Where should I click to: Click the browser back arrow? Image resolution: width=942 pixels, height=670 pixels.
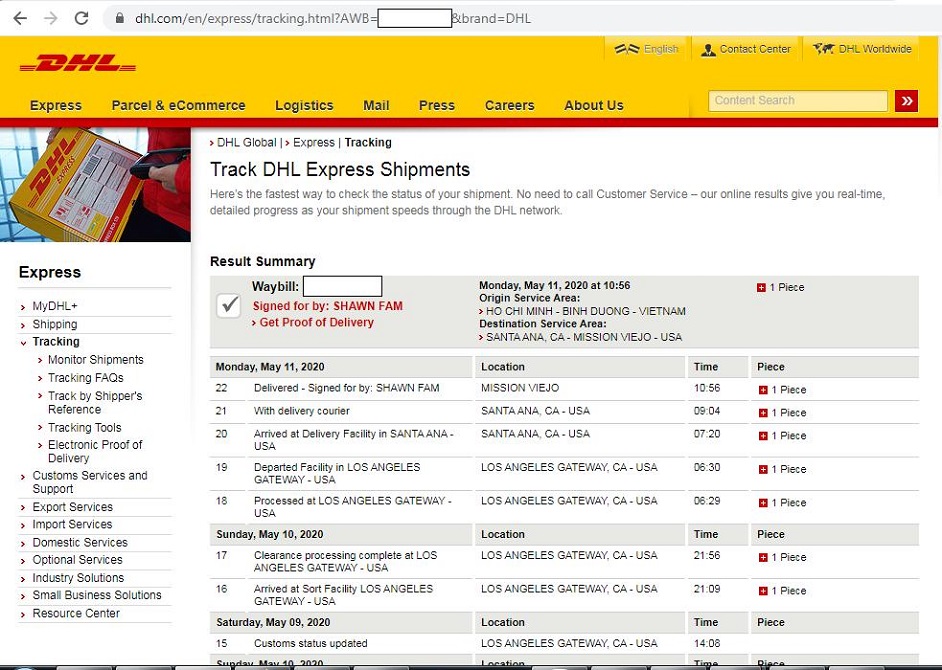tap(20, 18)
